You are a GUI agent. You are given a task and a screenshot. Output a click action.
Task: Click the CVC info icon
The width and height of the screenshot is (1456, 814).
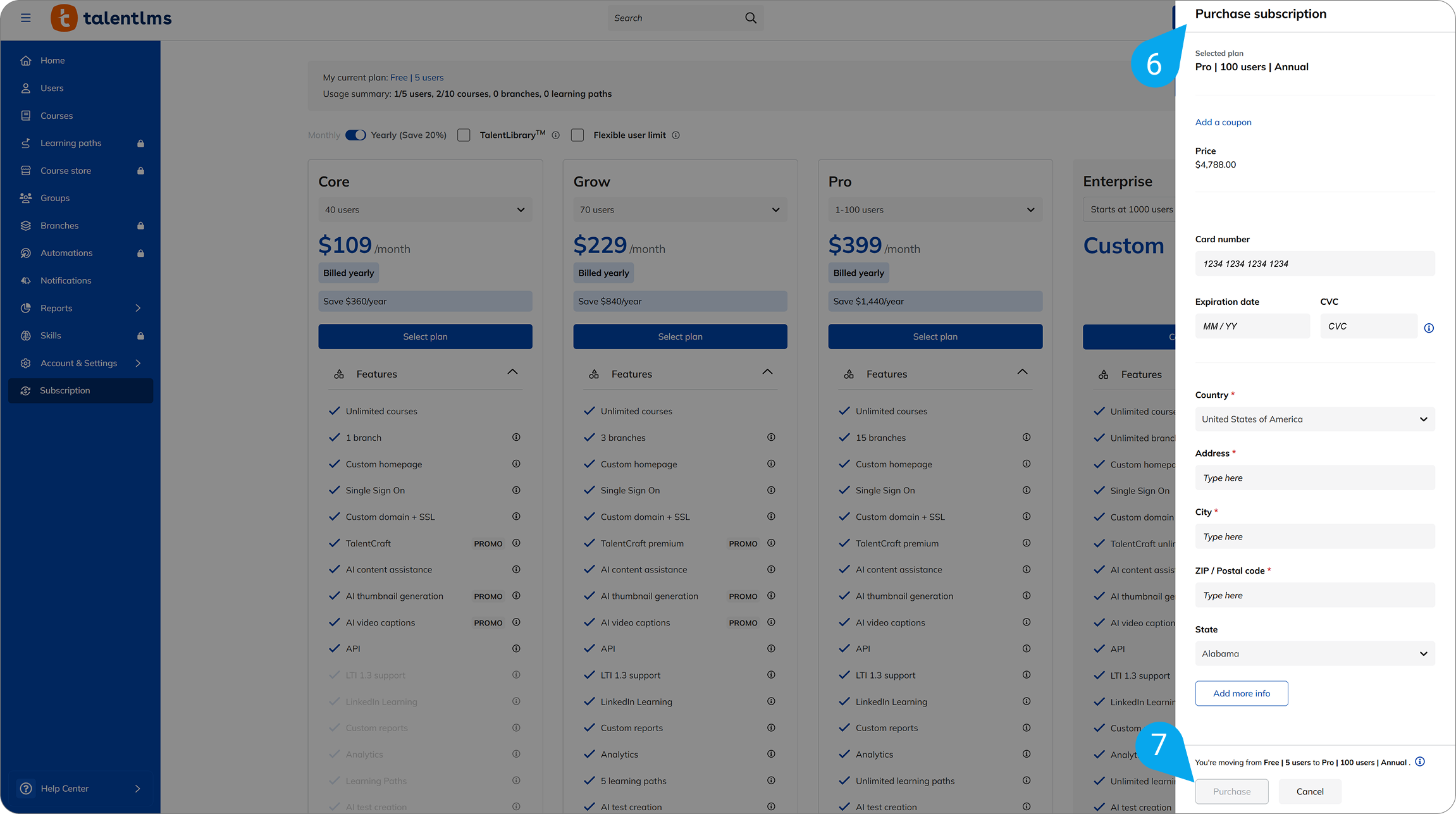tap(1429, 328)
